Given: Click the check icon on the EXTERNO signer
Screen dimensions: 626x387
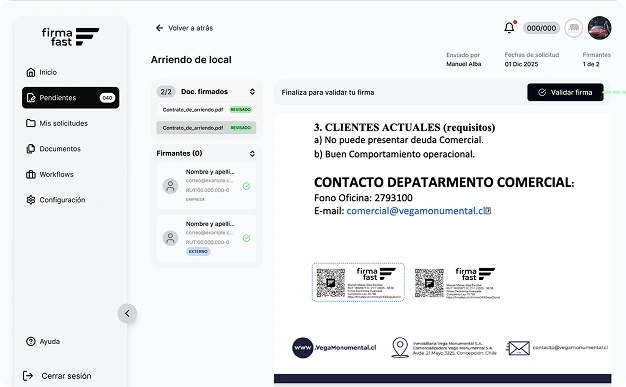Looking at the screenshot, I should tap(246, 238).
